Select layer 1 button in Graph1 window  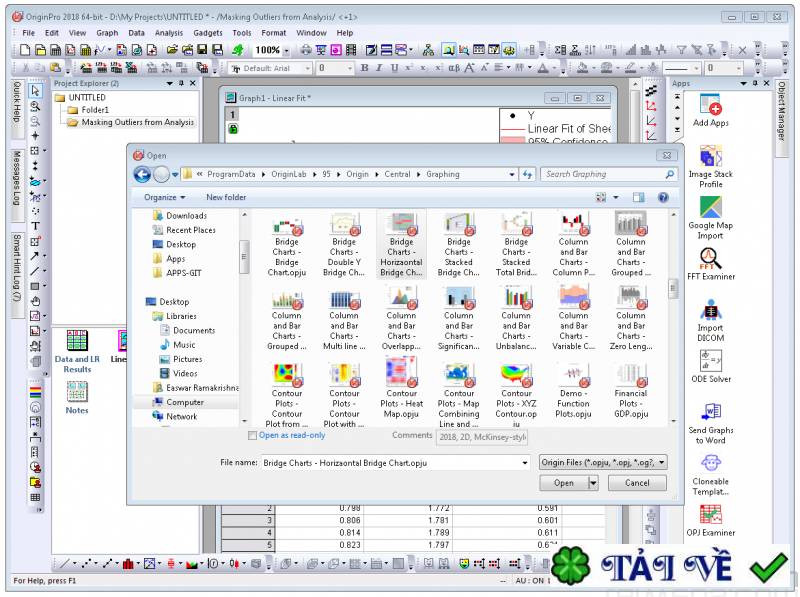[232, 115]
